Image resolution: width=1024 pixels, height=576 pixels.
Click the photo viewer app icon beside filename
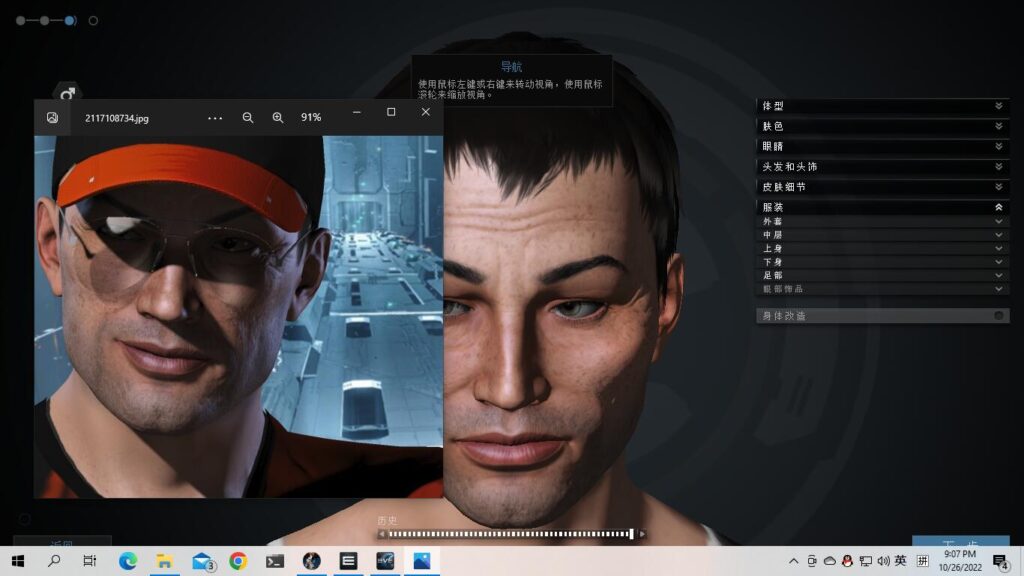point(52,117)
